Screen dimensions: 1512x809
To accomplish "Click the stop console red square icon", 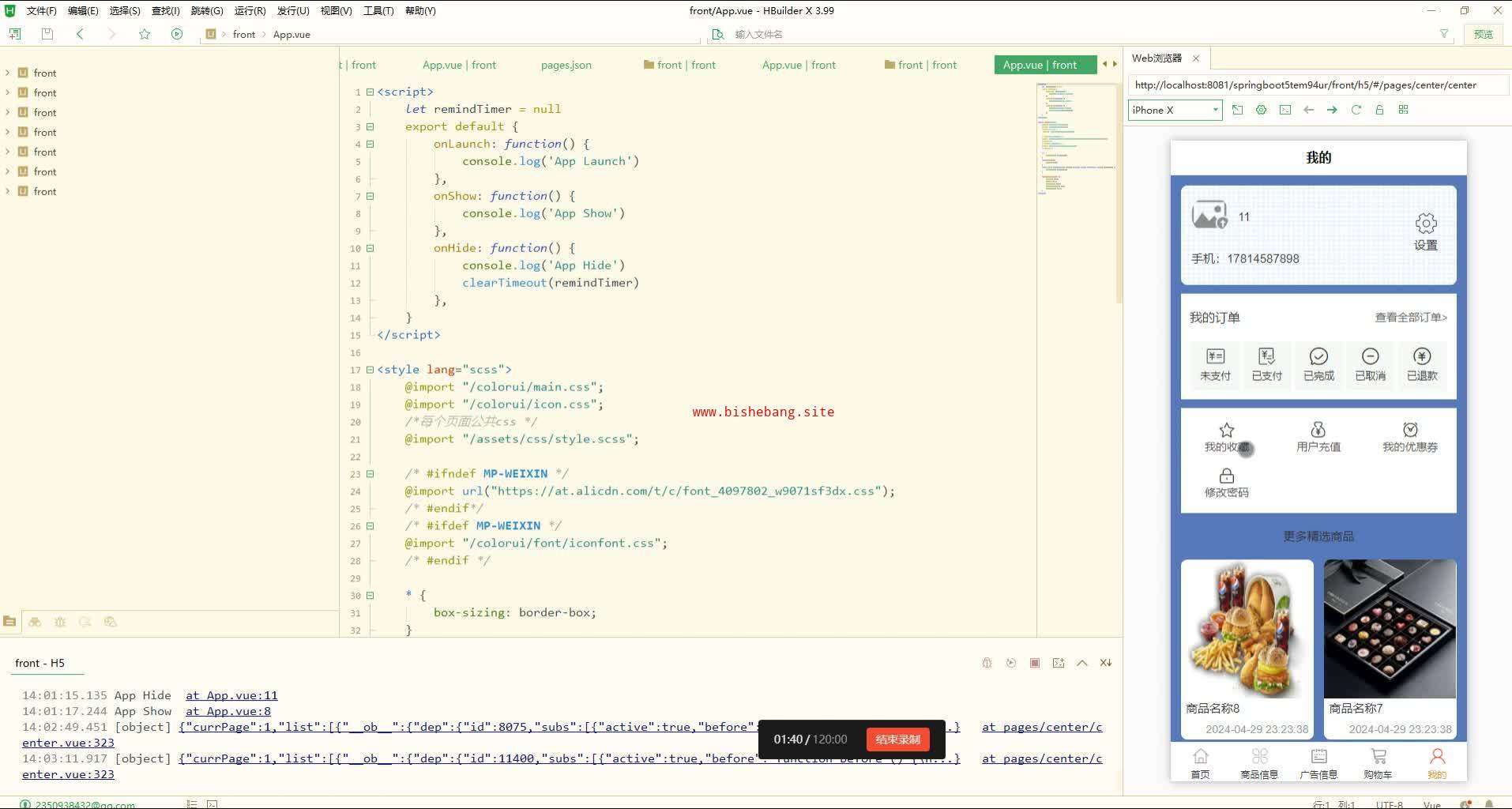I will tap(1035, 663).
